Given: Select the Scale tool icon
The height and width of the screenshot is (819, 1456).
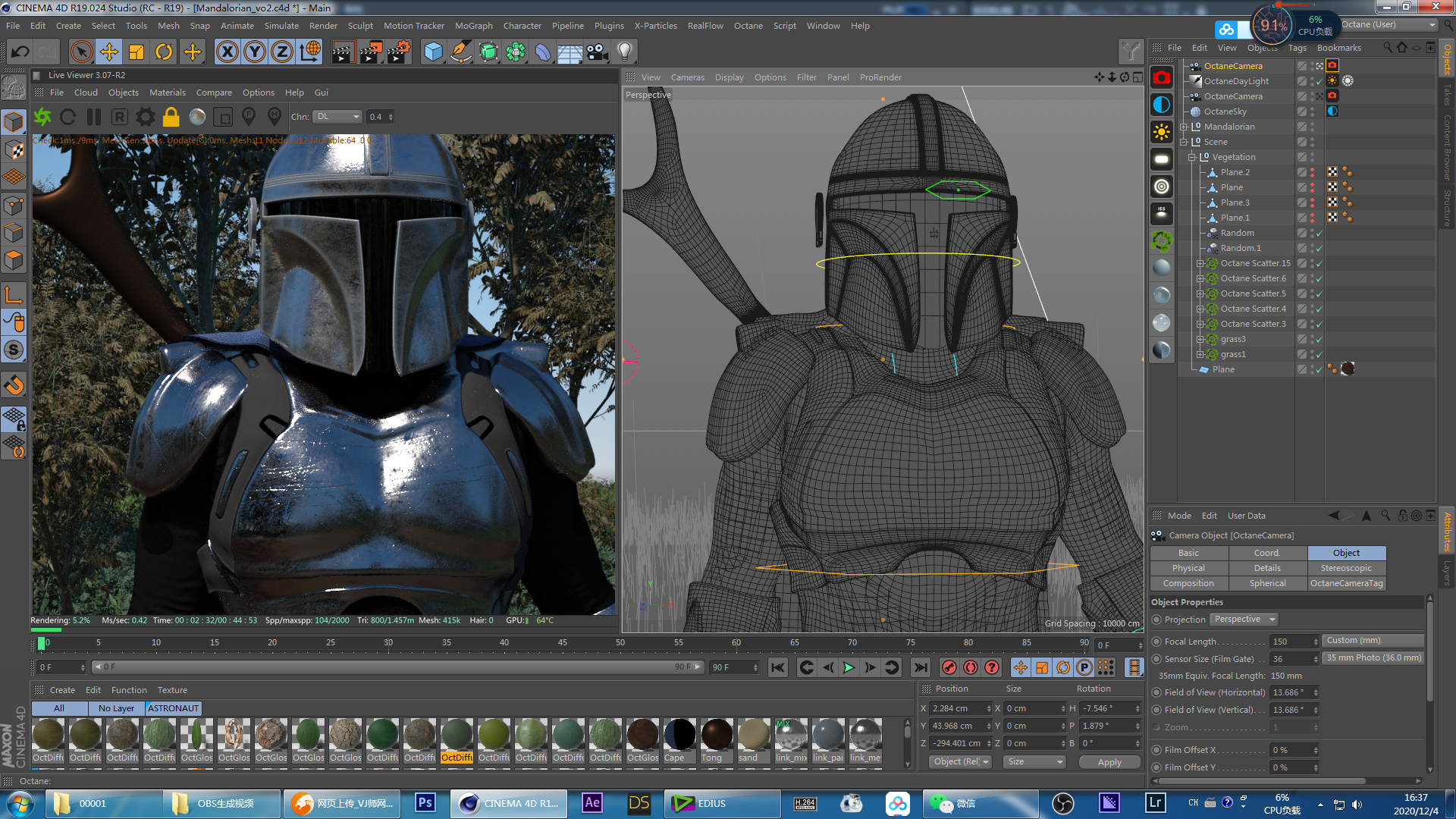Looking at the screenshot, I should 136,52.
